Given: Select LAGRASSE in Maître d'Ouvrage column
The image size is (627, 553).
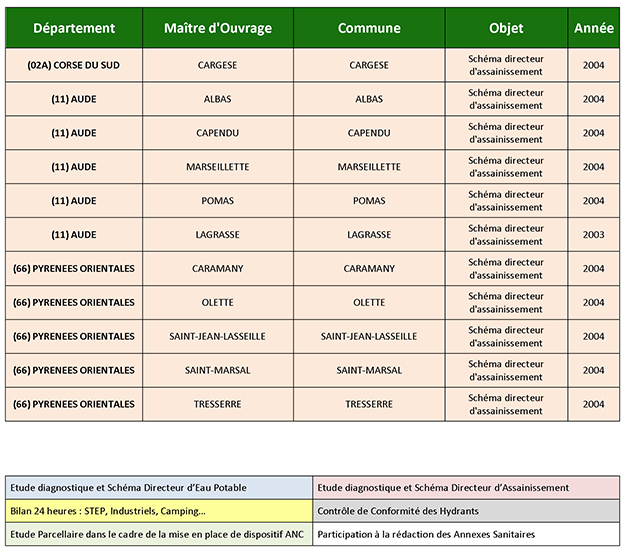Looking at the screenshot, I should [218, 235].
